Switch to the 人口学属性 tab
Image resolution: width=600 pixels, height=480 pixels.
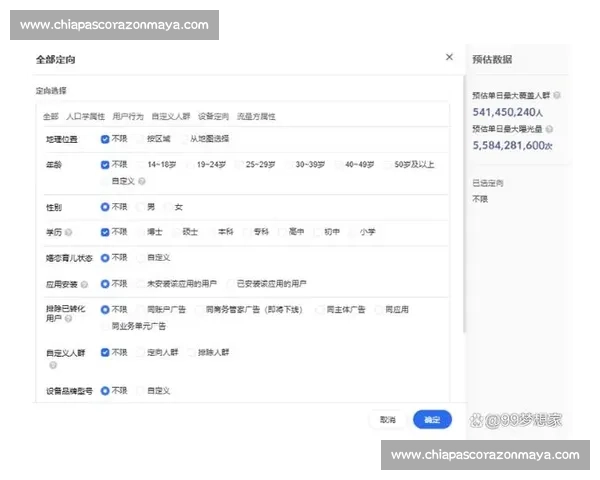point(85,116)
